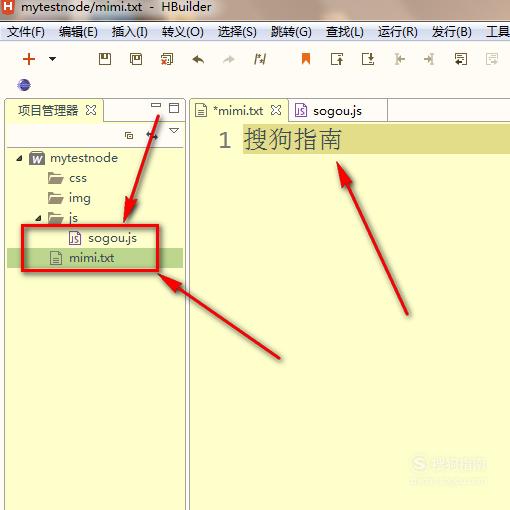Open the 插入(I) menu
The image size is (510, 510).
pyautogui.click(x=129, y=32)
